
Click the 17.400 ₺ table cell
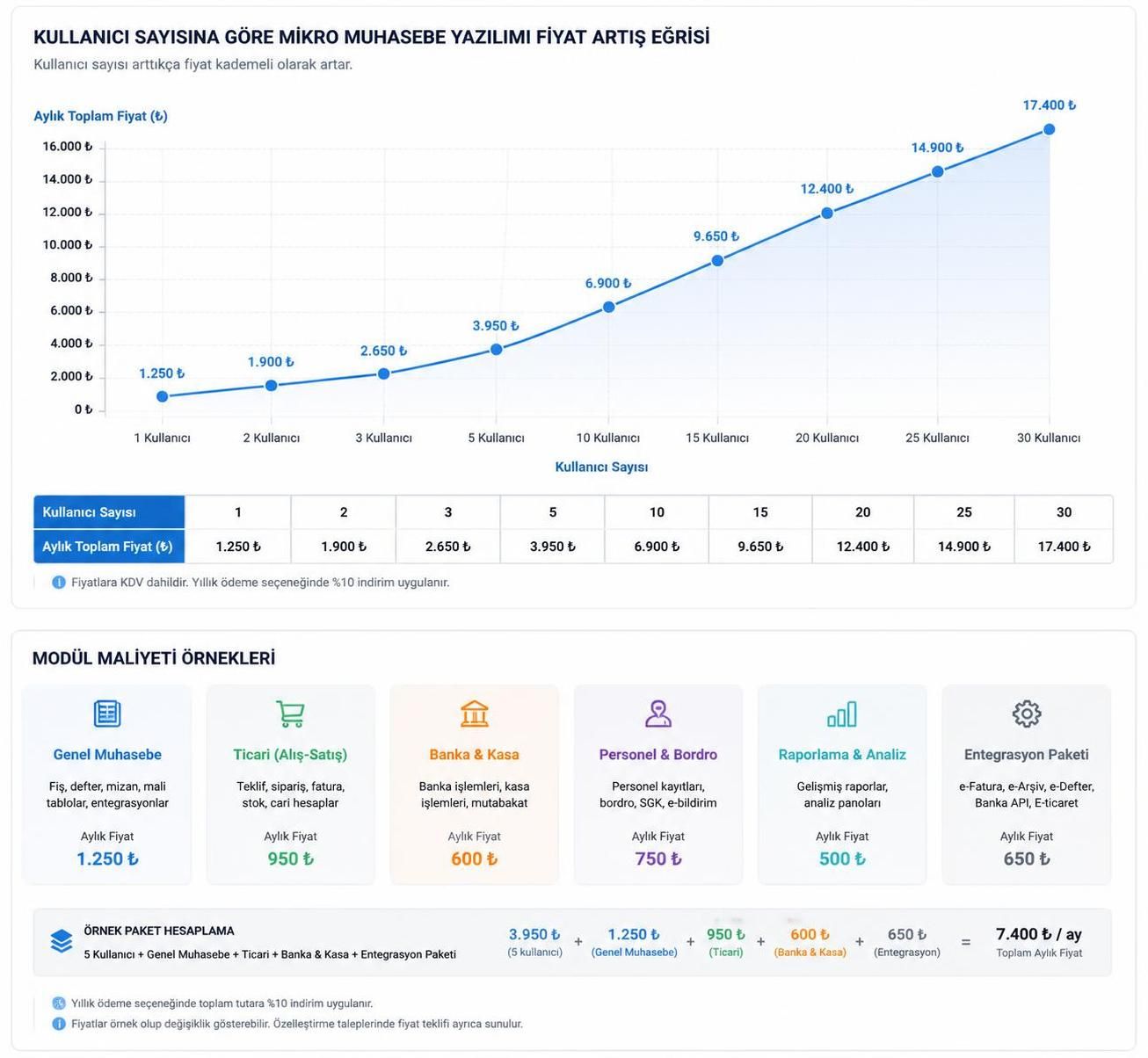pos(1064,547)
